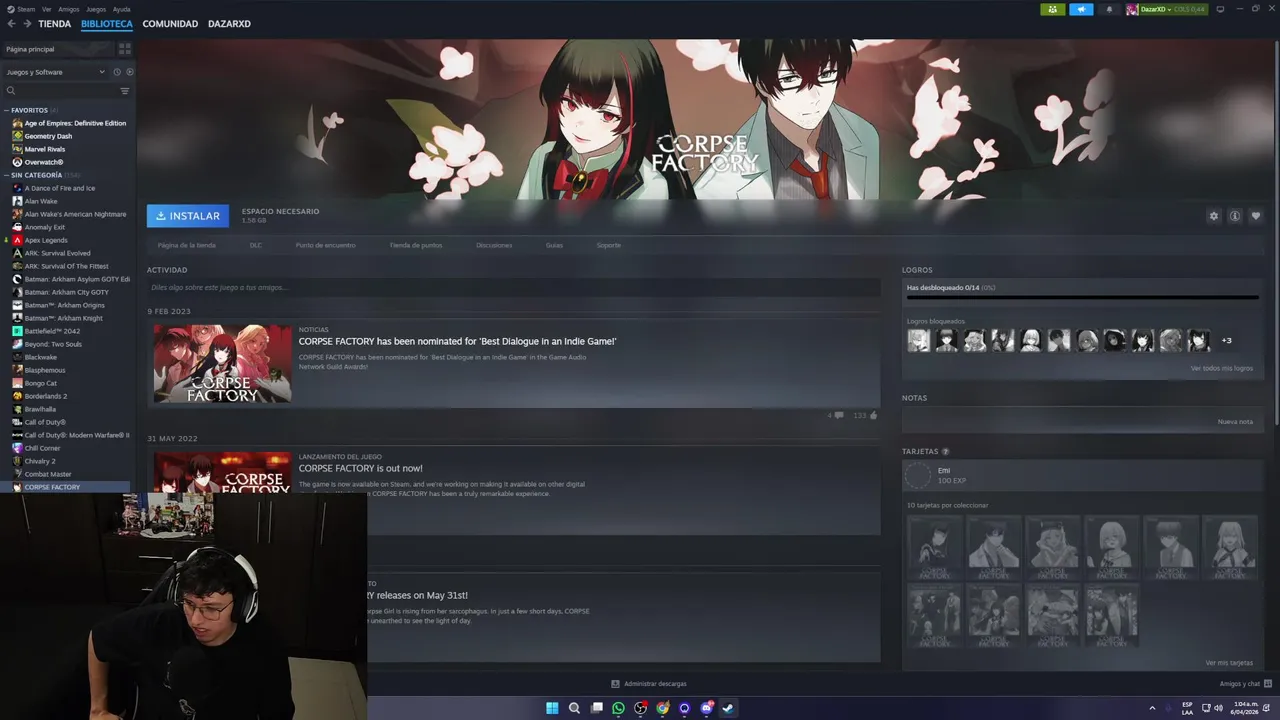
Task: Go to the COMUNIDAD section
Action: [x=170, y=24]
